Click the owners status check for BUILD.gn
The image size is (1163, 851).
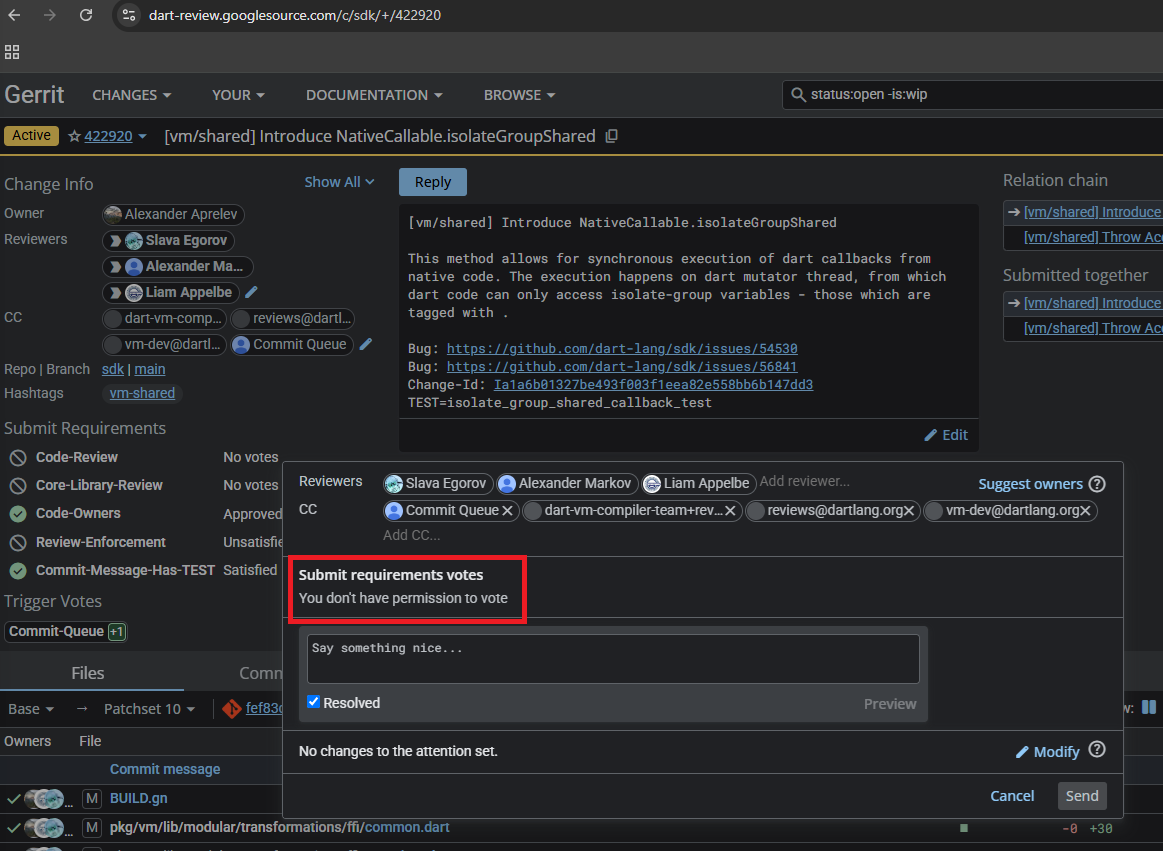(x=13, y=798)
